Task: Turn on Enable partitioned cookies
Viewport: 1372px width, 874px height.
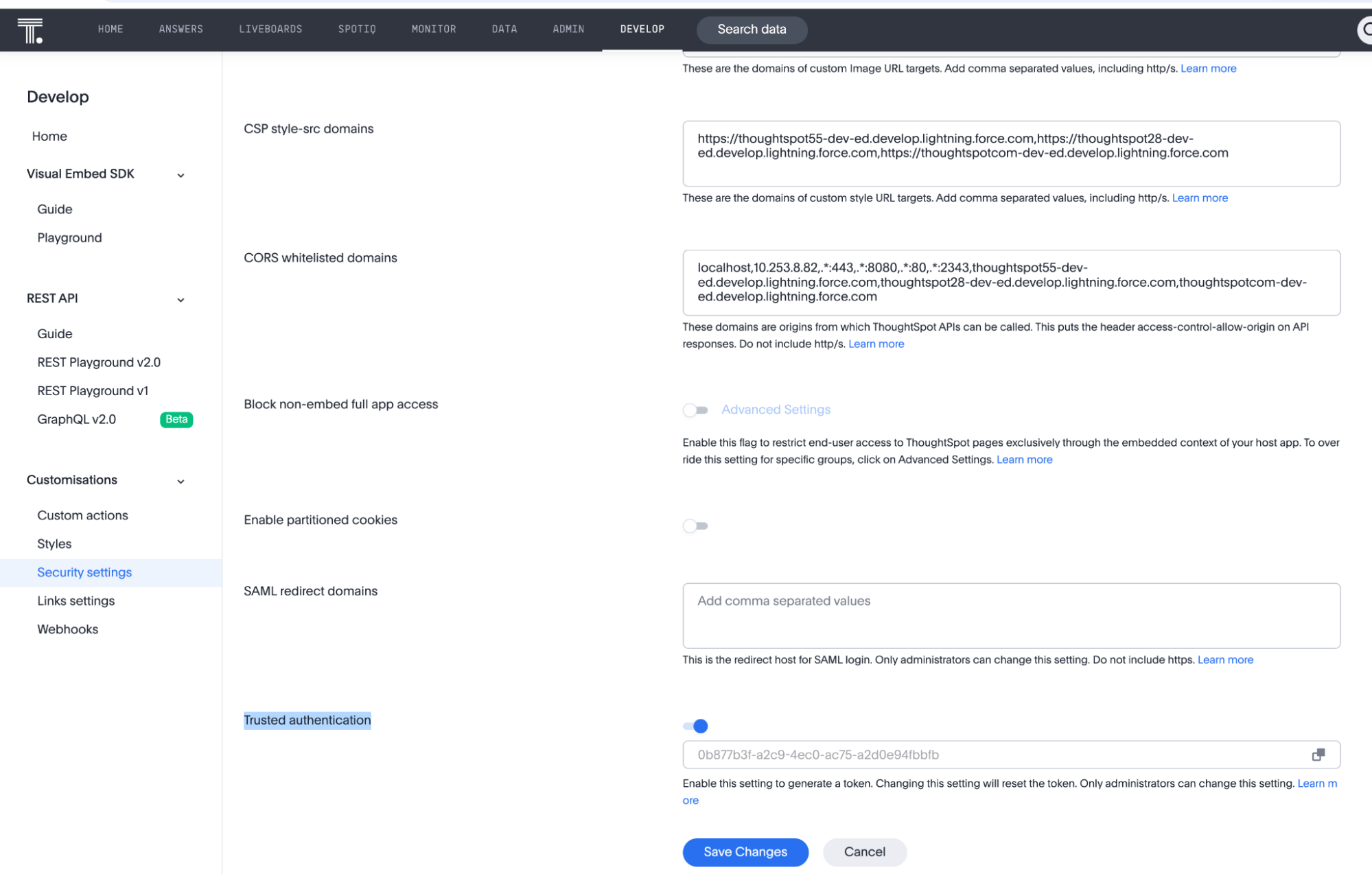Action: click(695, 525)
